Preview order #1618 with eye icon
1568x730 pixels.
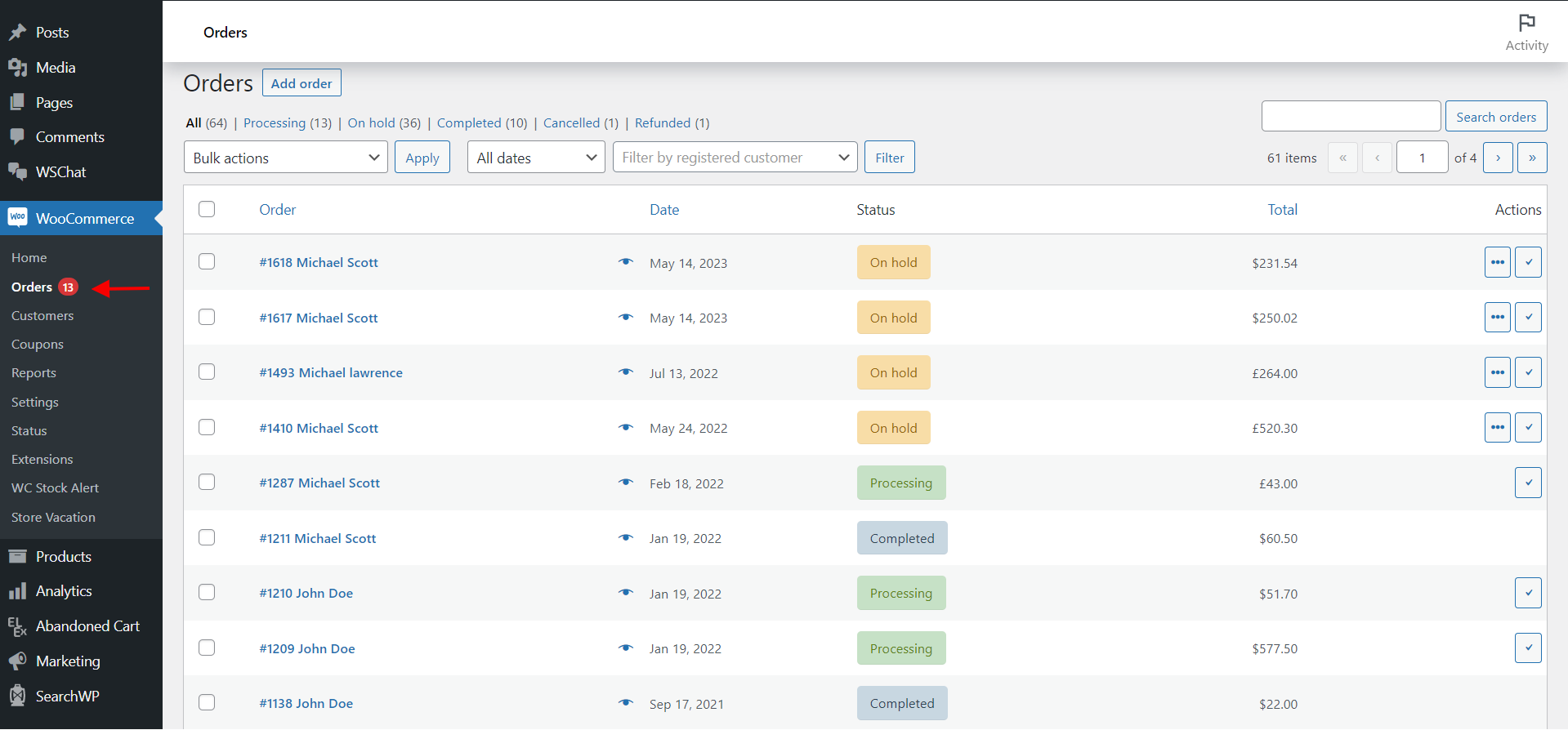coord(626,262)
